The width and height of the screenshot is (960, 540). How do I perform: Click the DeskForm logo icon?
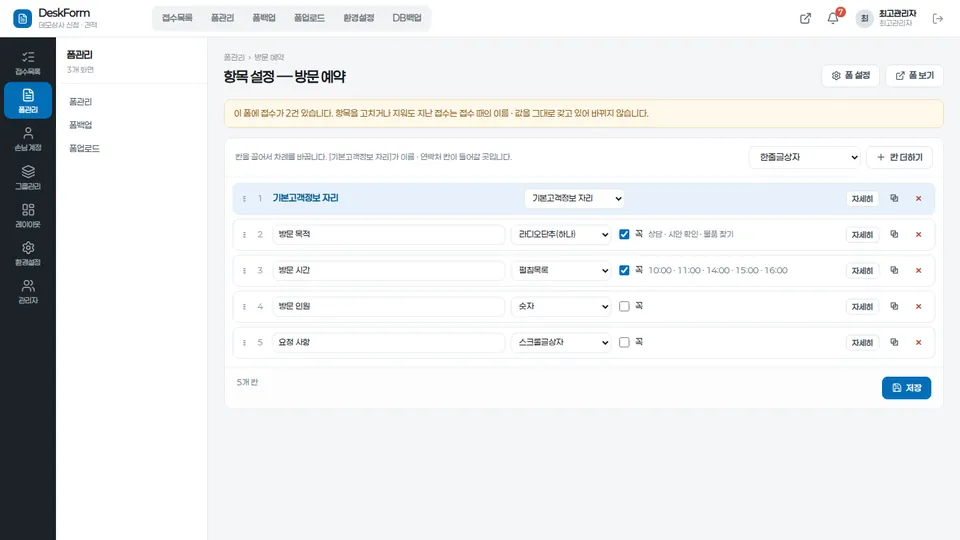point(23,18)
